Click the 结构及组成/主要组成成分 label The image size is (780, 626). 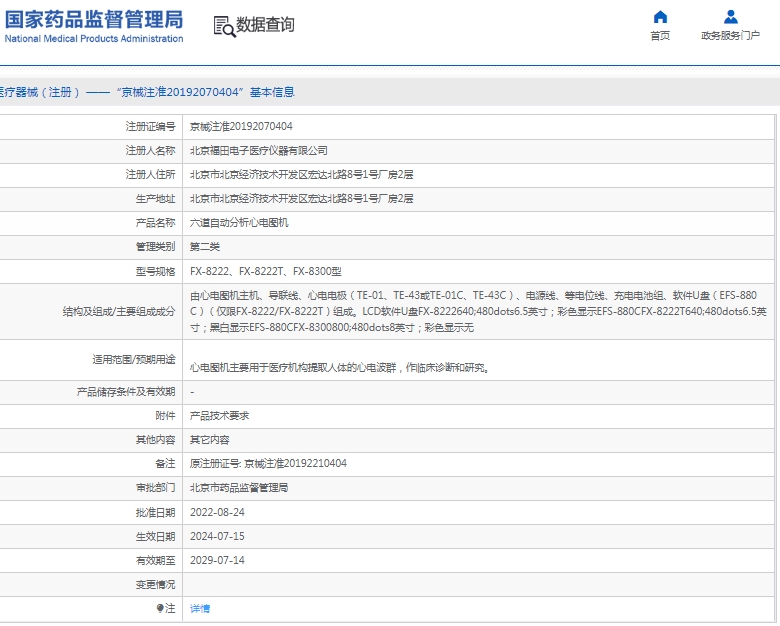click(119, 312)
